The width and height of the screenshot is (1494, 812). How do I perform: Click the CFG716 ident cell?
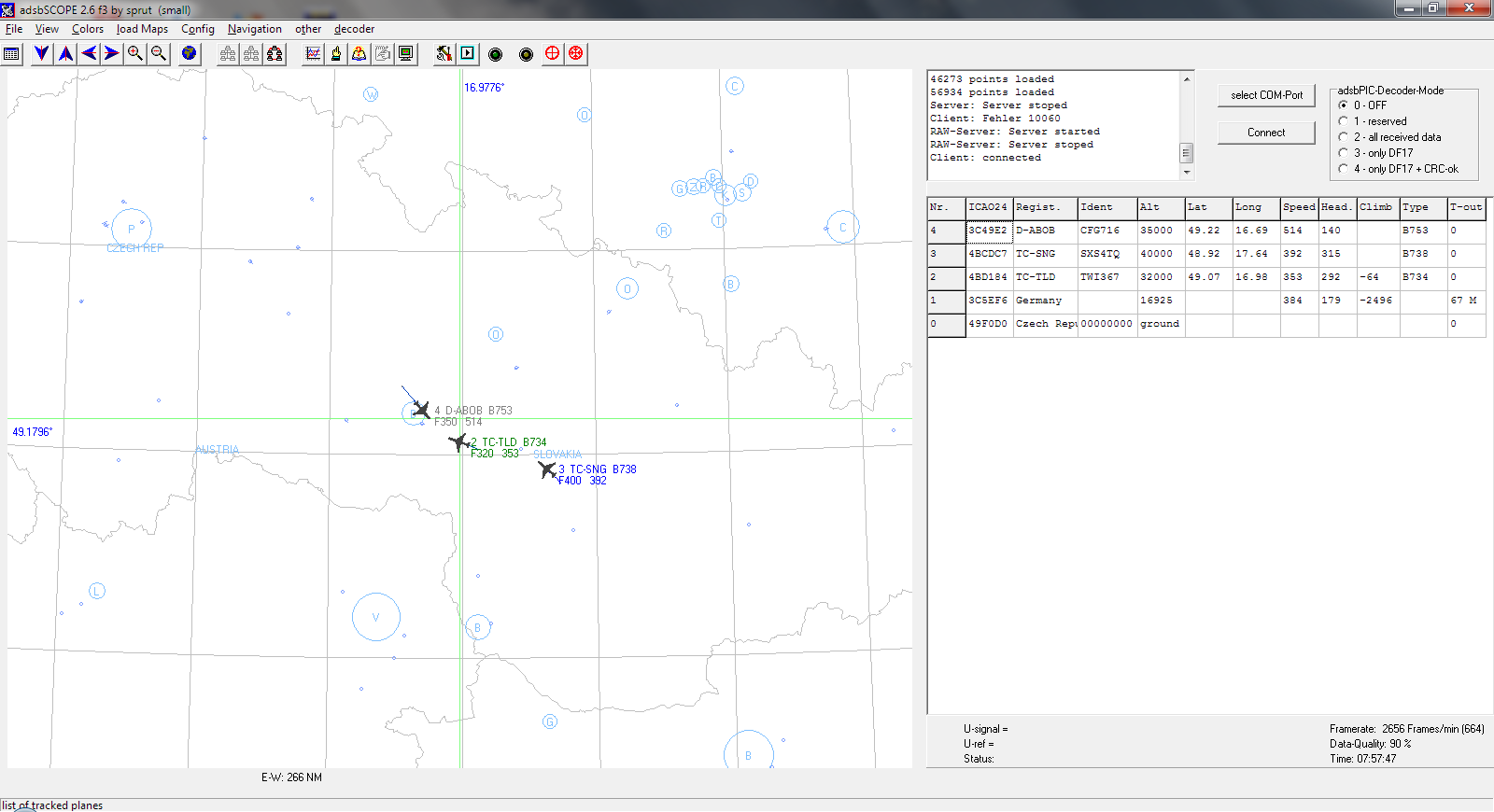point(1107,231)
